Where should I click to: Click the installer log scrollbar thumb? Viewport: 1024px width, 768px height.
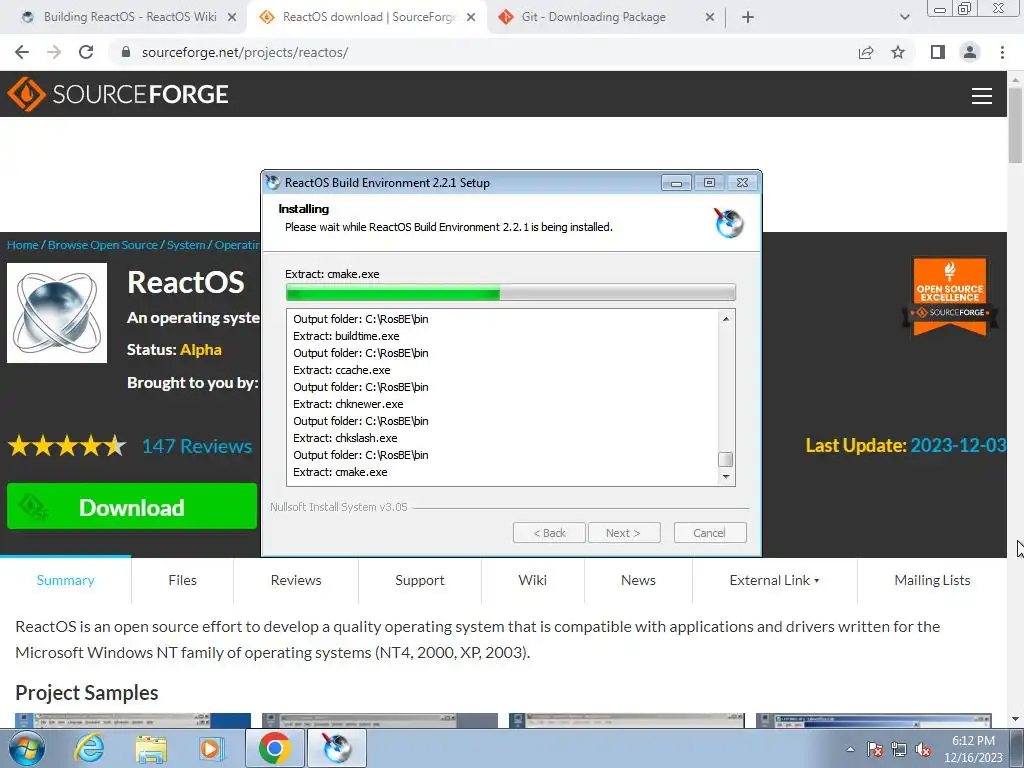[726, 460]
